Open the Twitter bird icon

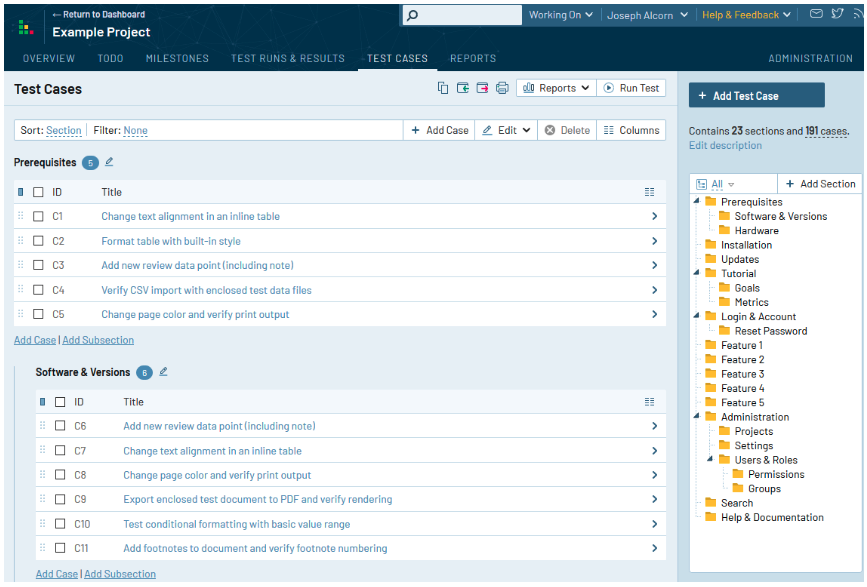click(x=837, y=14)
